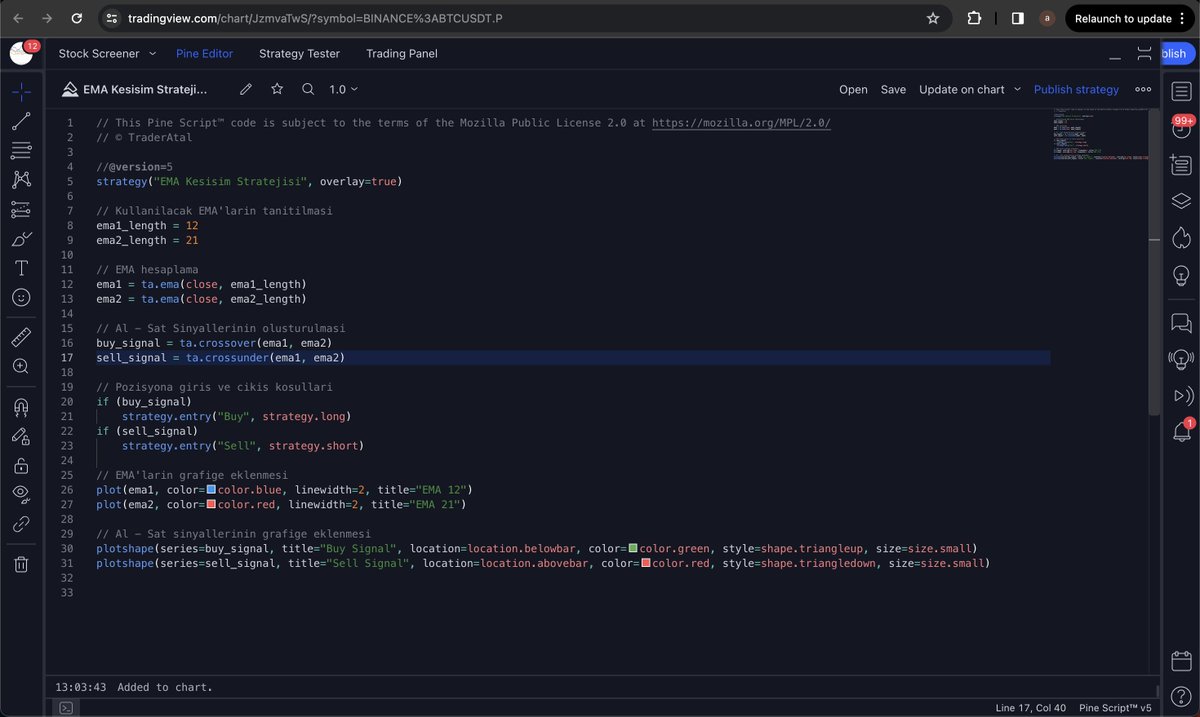Click the browser address bar URL

(x=315, y=18)
